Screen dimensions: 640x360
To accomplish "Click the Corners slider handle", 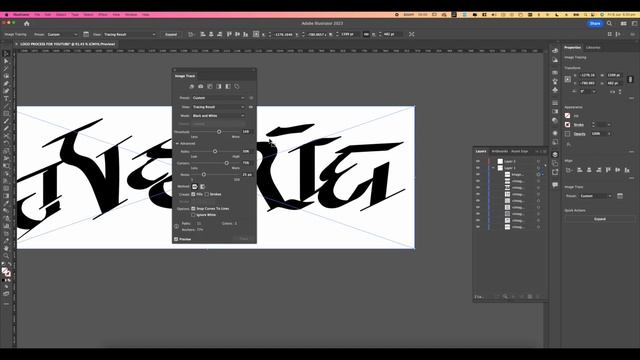I will 227,163.
